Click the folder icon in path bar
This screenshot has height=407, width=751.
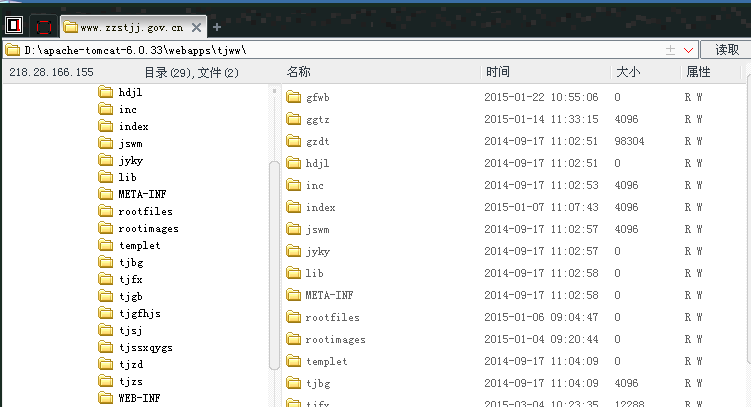tap(12, 50)
